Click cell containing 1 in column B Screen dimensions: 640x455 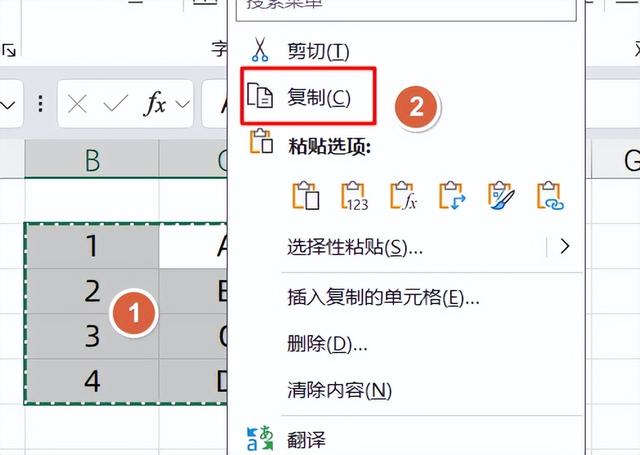point(92,246)
